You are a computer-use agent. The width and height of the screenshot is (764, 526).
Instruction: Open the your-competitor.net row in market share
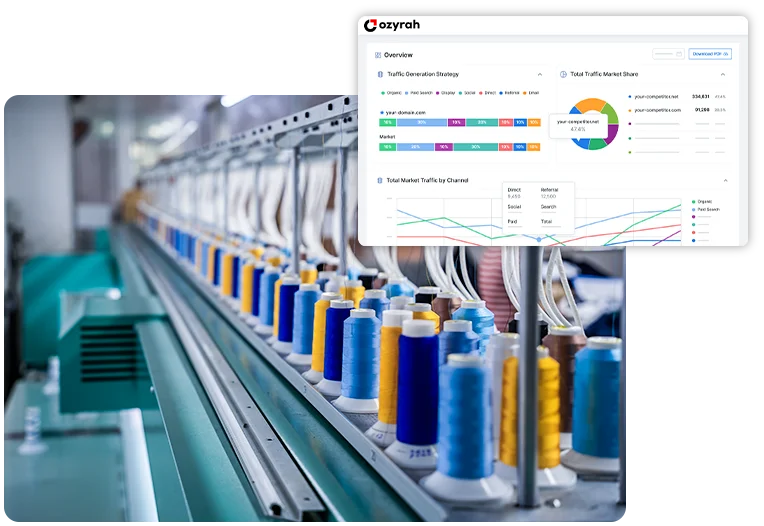pyautogui.click(x=655, y=97)
